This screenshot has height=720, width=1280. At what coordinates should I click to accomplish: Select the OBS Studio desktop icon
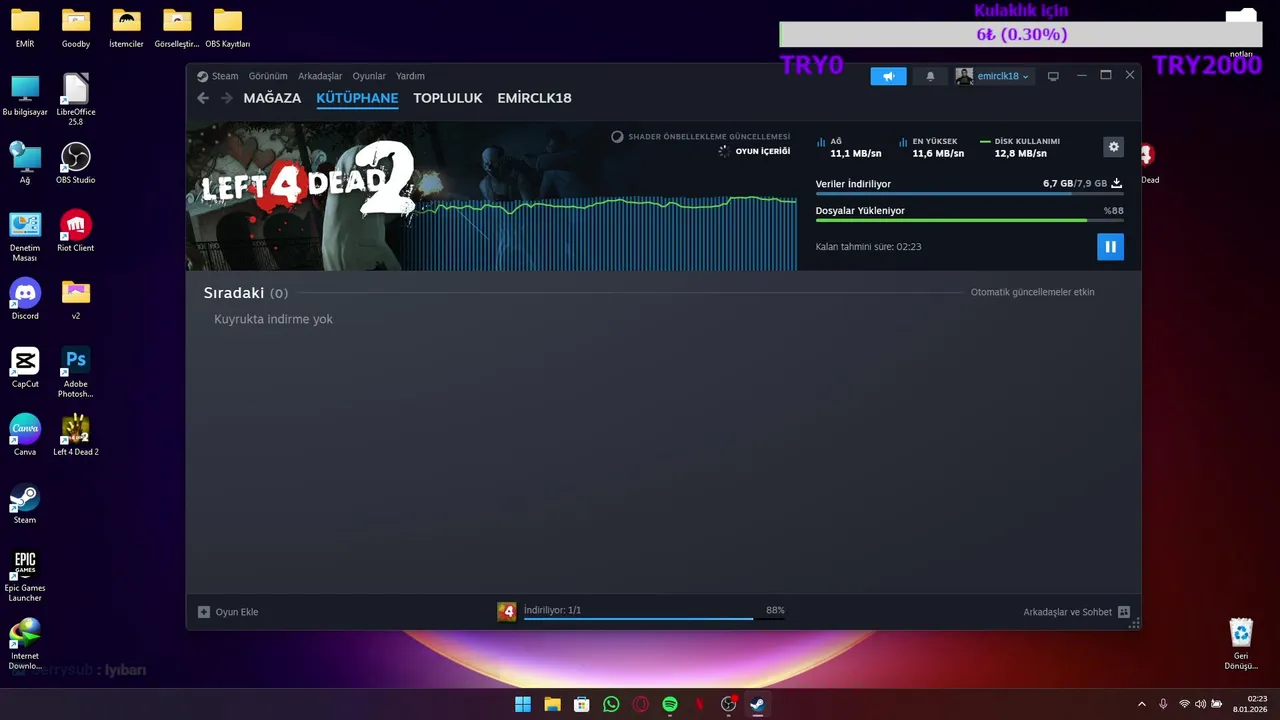coord(76,163)
